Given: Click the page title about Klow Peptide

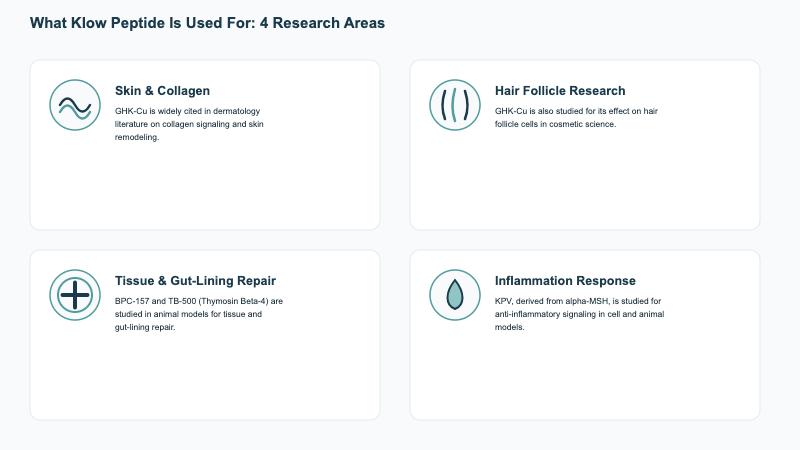Looking at the screenshot, I should click(x=207, y=23).
